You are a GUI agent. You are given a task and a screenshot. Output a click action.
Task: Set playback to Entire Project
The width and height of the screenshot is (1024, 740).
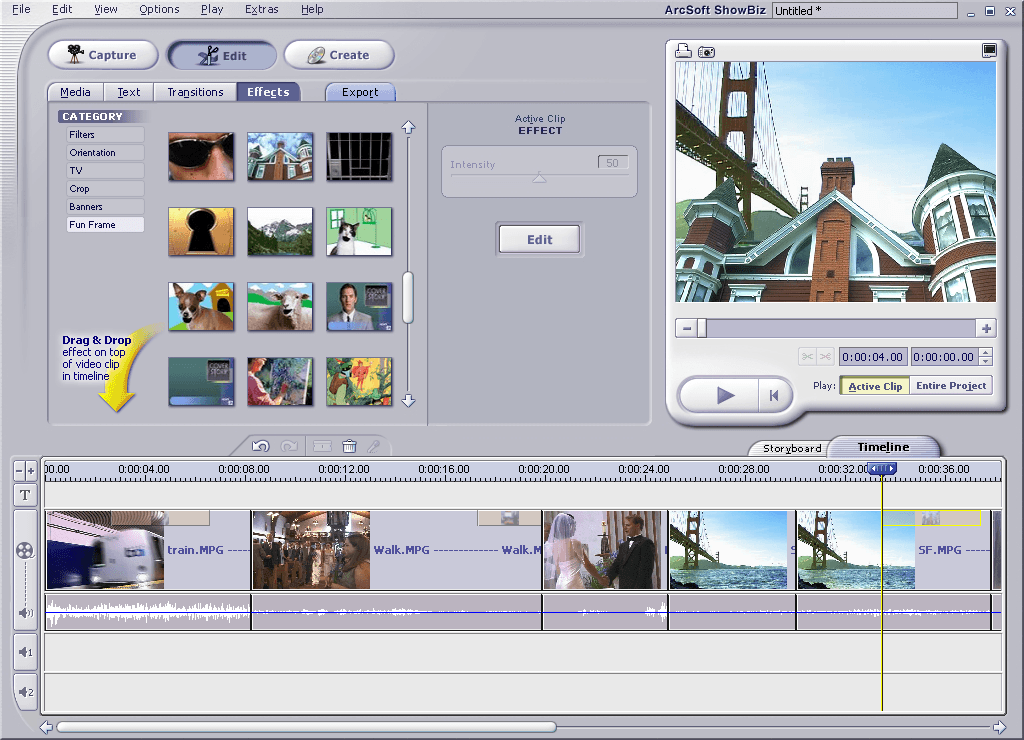coord(951,386)
